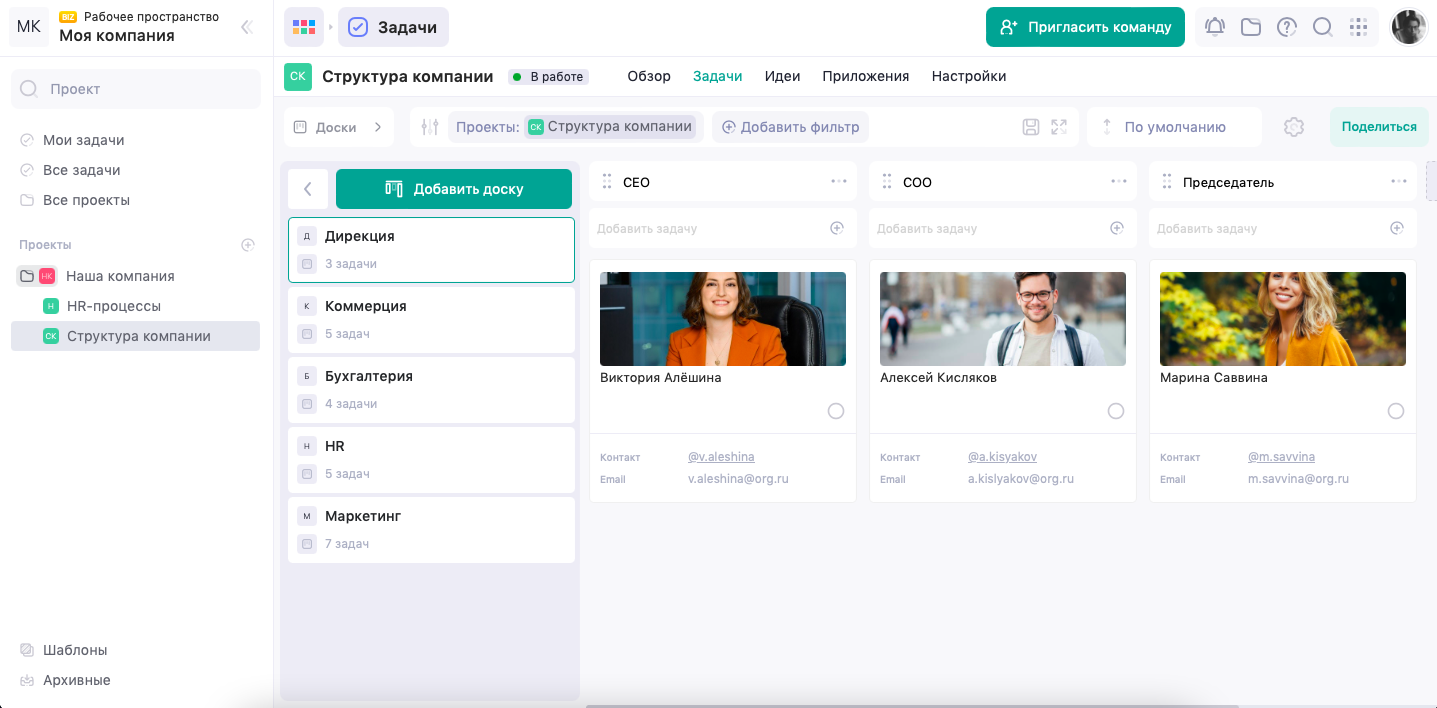Open the @v.aleshina contact link
Screen dimensions: 1437x708
click(x=721, y=457)
